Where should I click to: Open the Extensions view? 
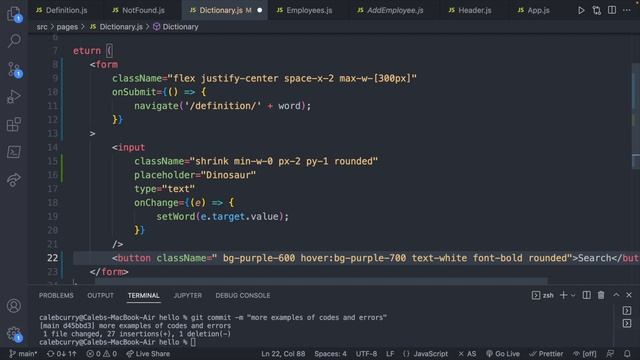tap(14, 124)
